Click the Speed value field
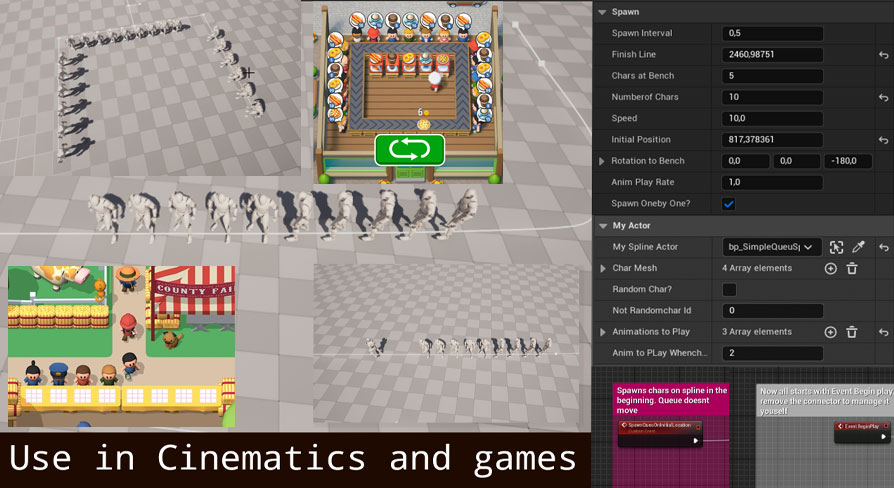894x488 pixels. coord(773,119)
